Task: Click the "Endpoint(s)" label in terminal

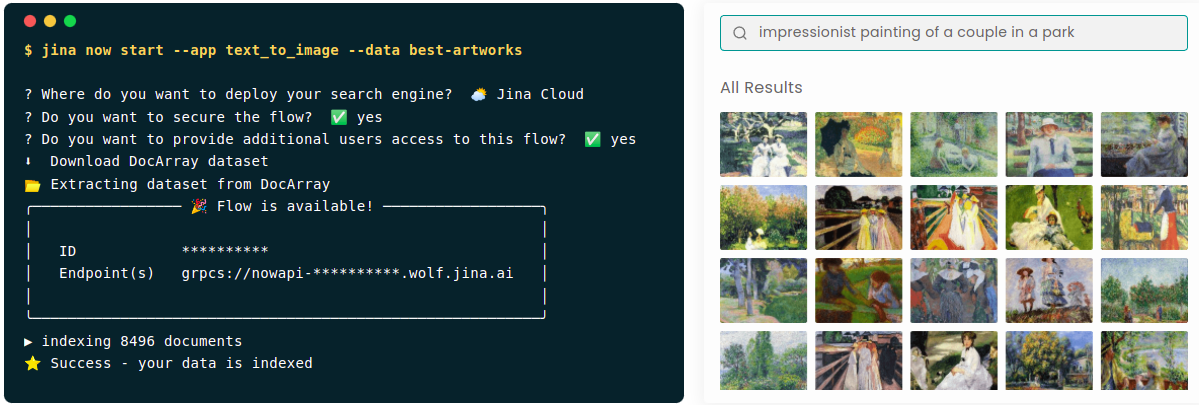Action: (106, 273)
